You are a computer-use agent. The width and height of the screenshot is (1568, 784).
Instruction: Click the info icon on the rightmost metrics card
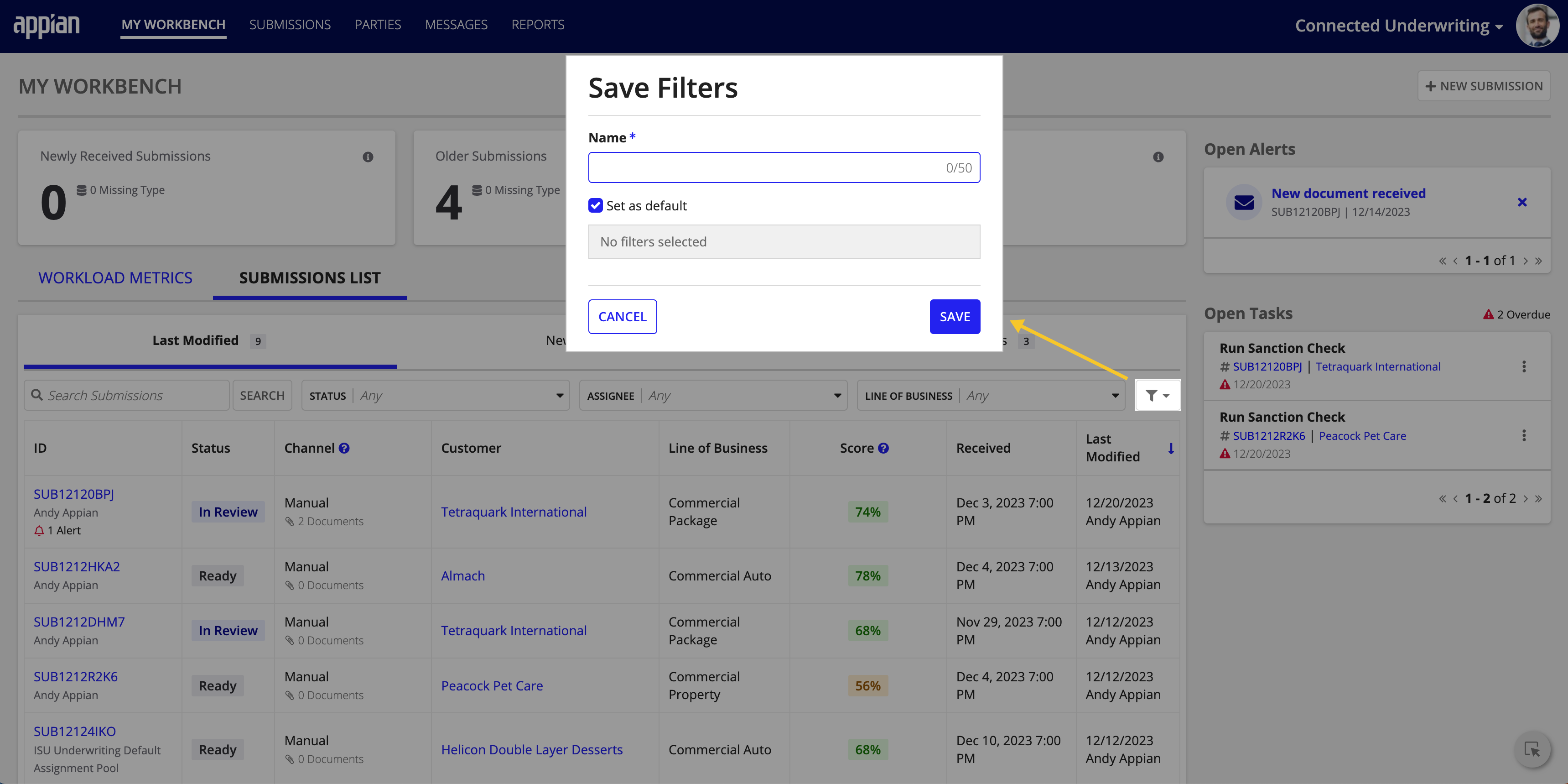point(1158,157)
